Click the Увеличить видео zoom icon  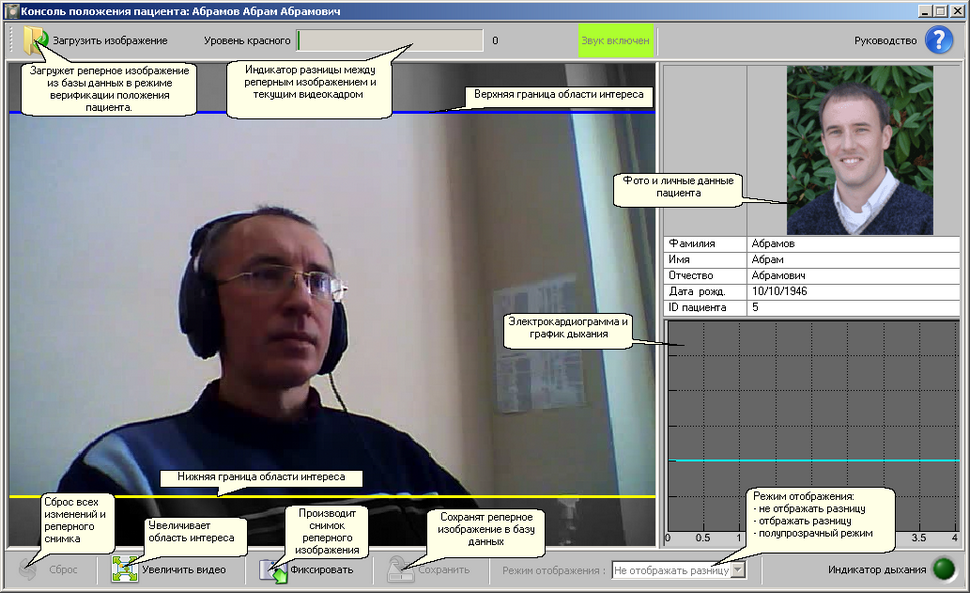pyautogui.click(x=124, y=570)
